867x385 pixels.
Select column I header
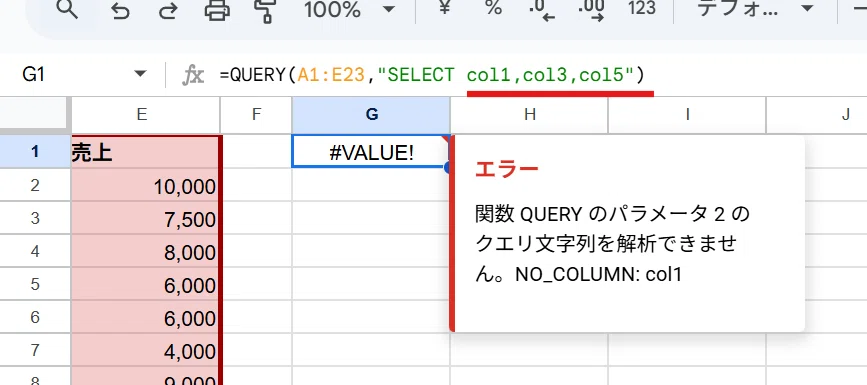click(687, 115)
